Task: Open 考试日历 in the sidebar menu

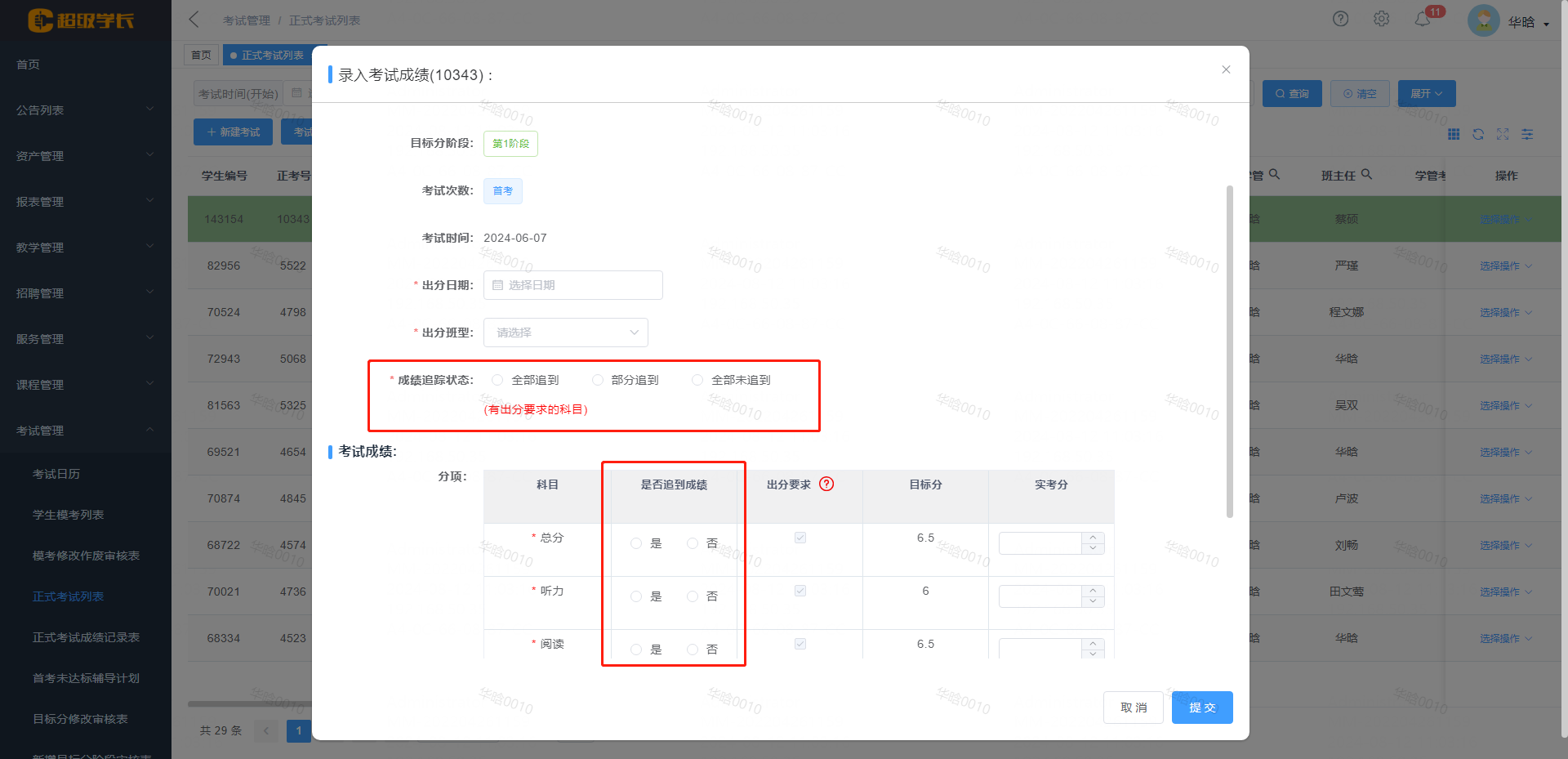Action: [x=56, y=473]
